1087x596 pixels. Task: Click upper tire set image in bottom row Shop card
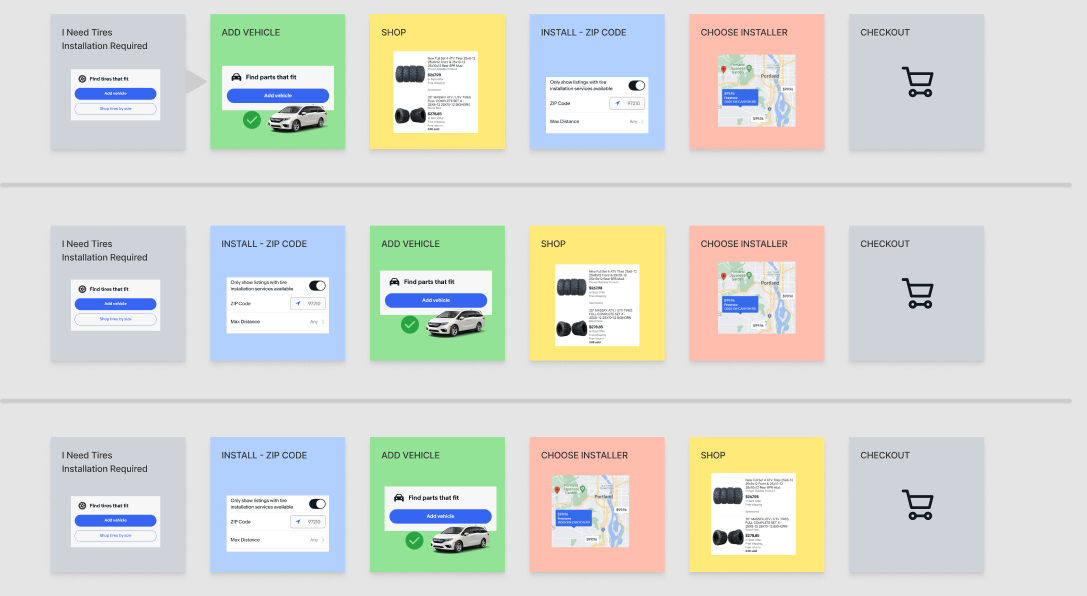click(728, 496)
